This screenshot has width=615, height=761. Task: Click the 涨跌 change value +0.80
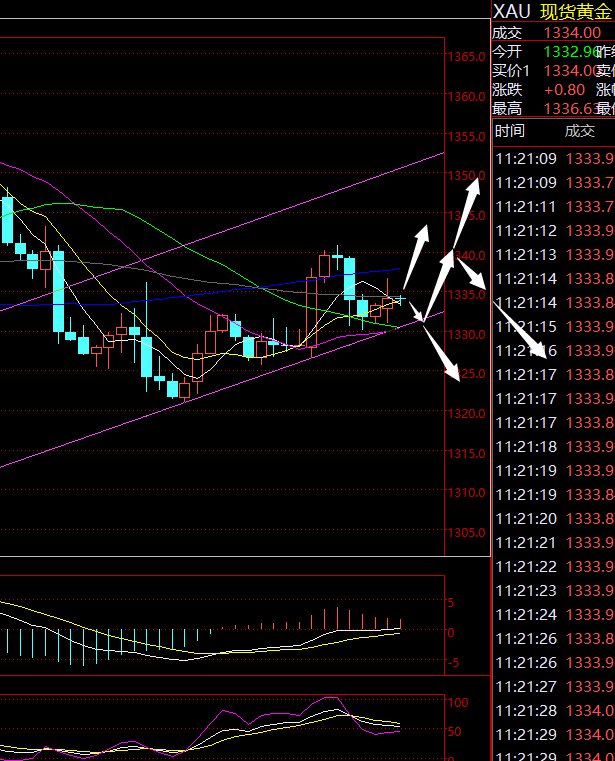[565, 90]
